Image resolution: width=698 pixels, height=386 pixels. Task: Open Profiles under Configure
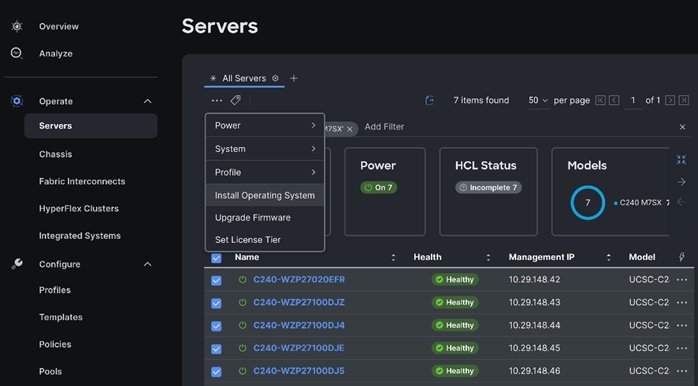tap(55, 290)
